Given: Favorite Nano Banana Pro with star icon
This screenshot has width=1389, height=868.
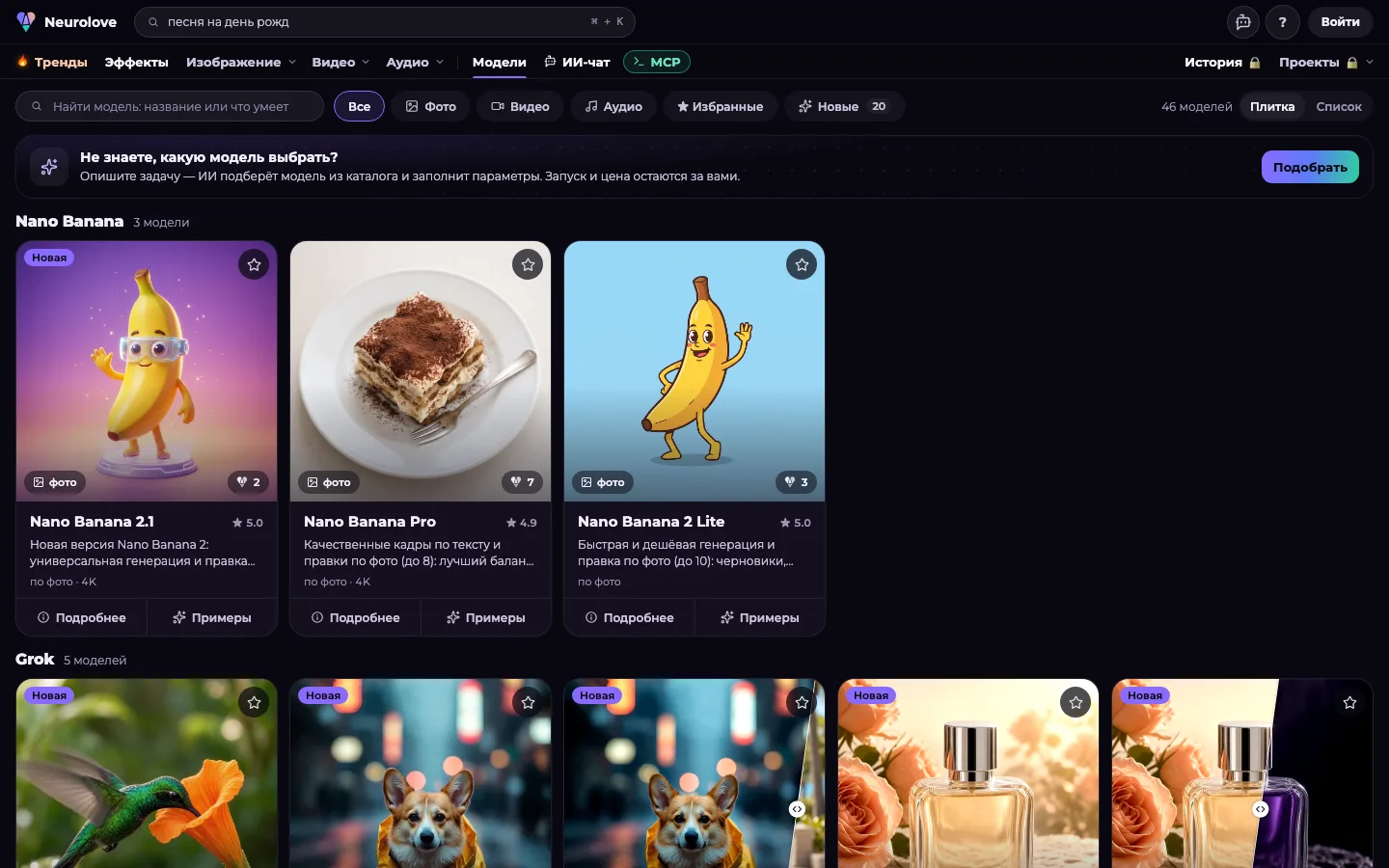Looking at the screenshot, I should [x=528, y=264].
